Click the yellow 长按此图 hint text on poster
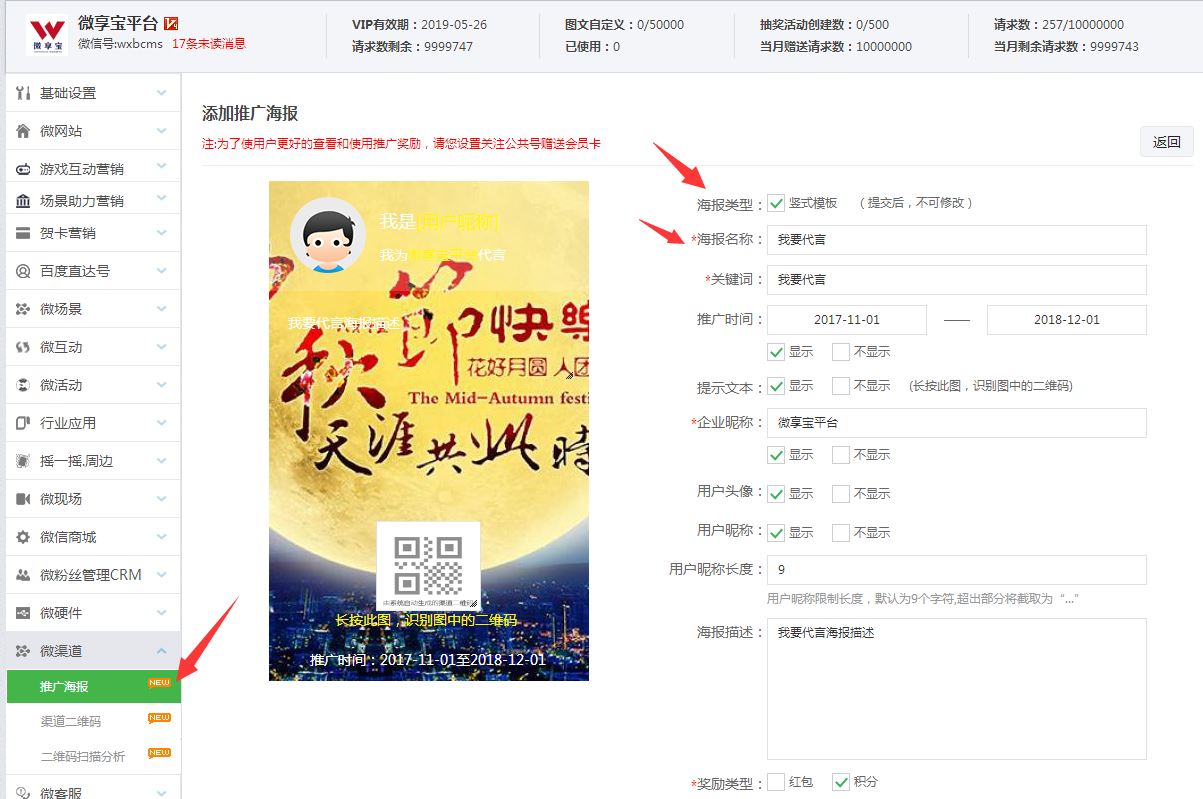The height and width of the screenshot is (799, 1203). pos(427,621)
